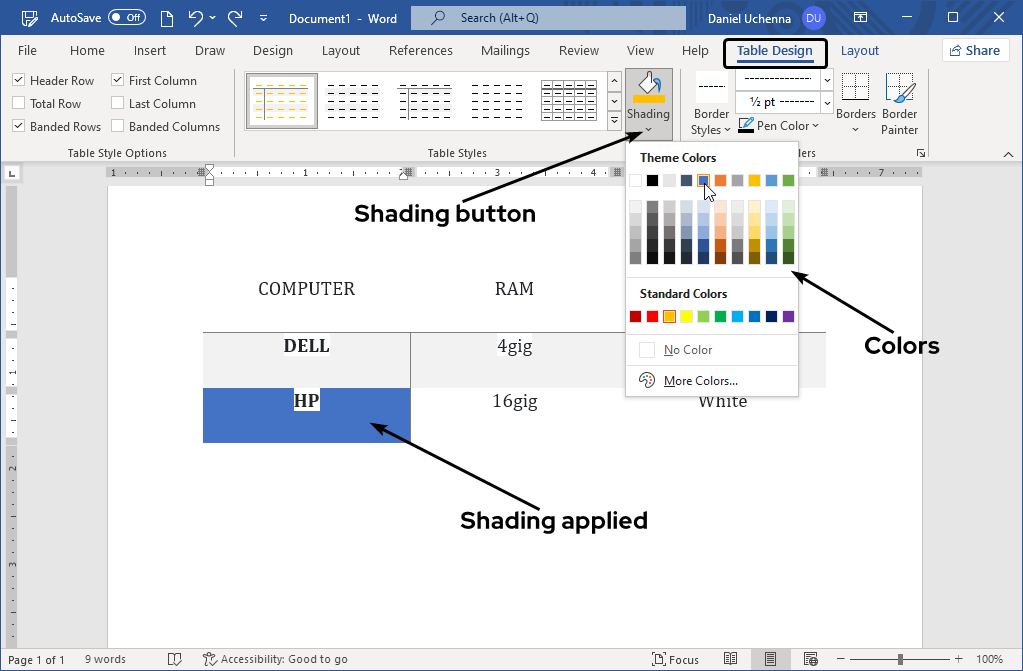Expand the line style dropdown
Viewport: 1023px width, 671px height.
click(x=827, y=78)
